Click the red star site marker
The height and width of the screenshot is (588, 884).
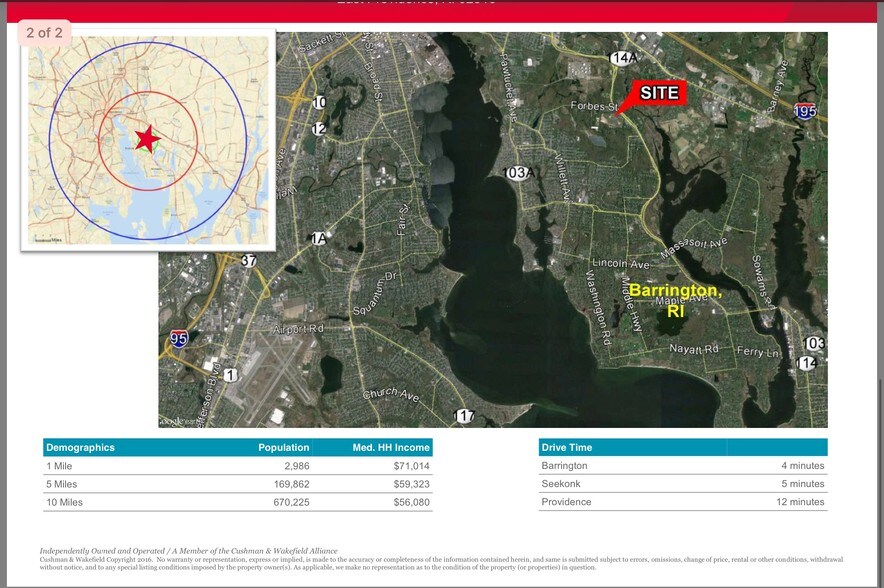(147, 139)
